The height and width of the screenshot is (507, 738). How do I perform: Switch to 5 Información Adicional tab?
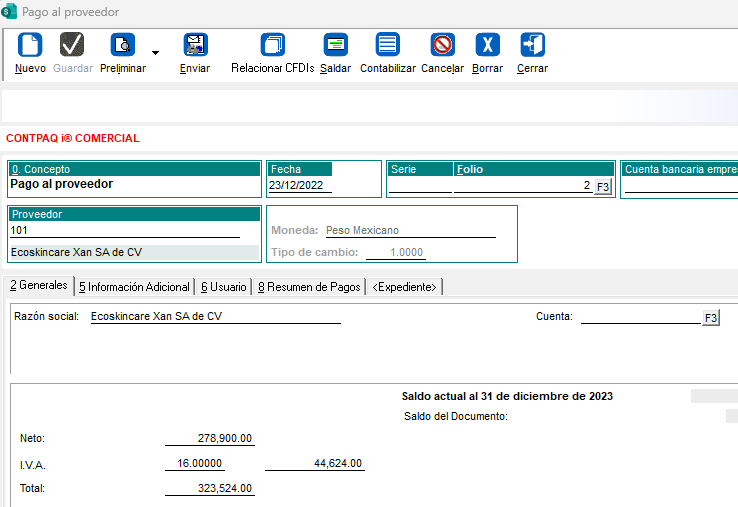(134, 287)
